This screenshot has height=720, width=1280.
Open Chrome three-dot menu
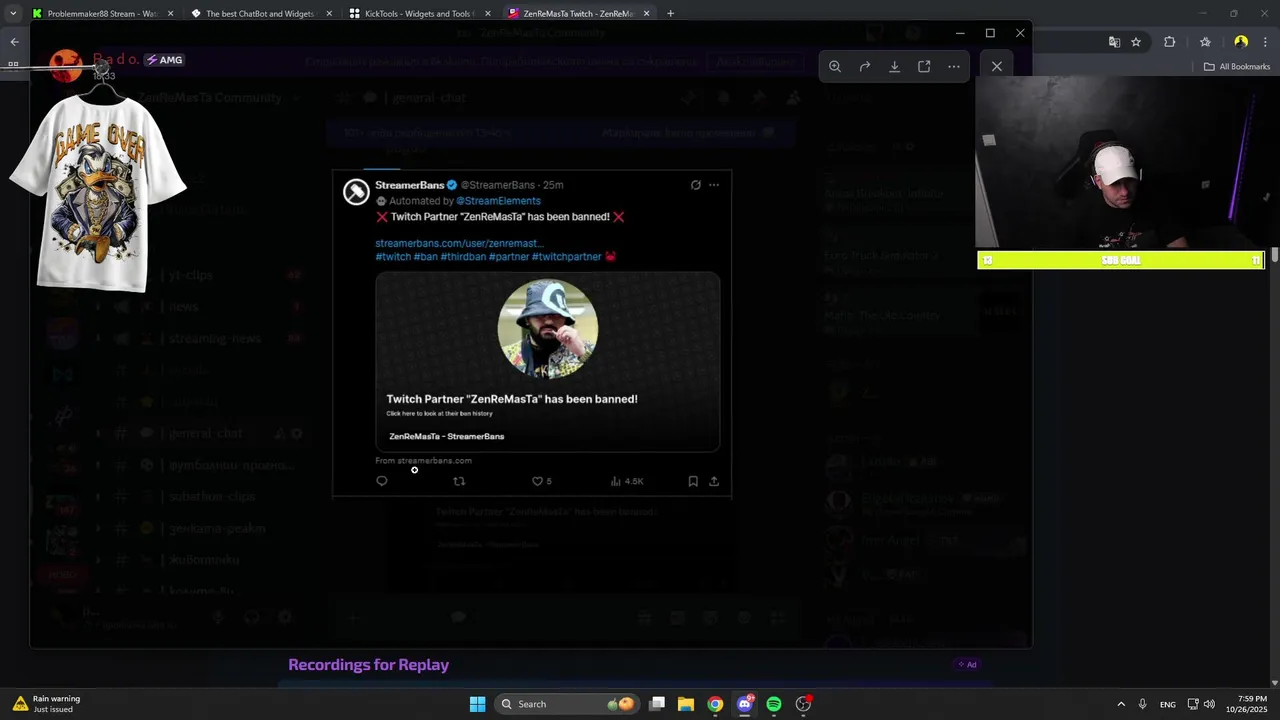1263,42
